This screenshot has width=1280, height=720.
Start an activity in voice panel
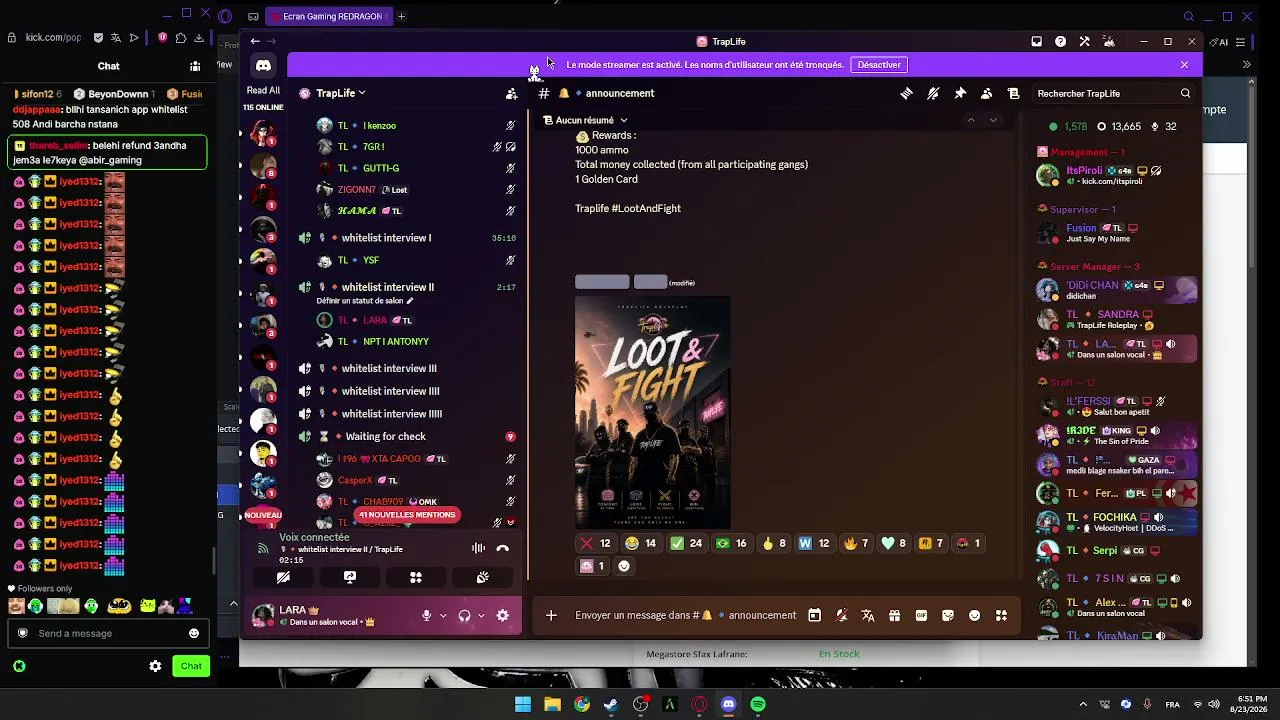(x=416, y=577)
